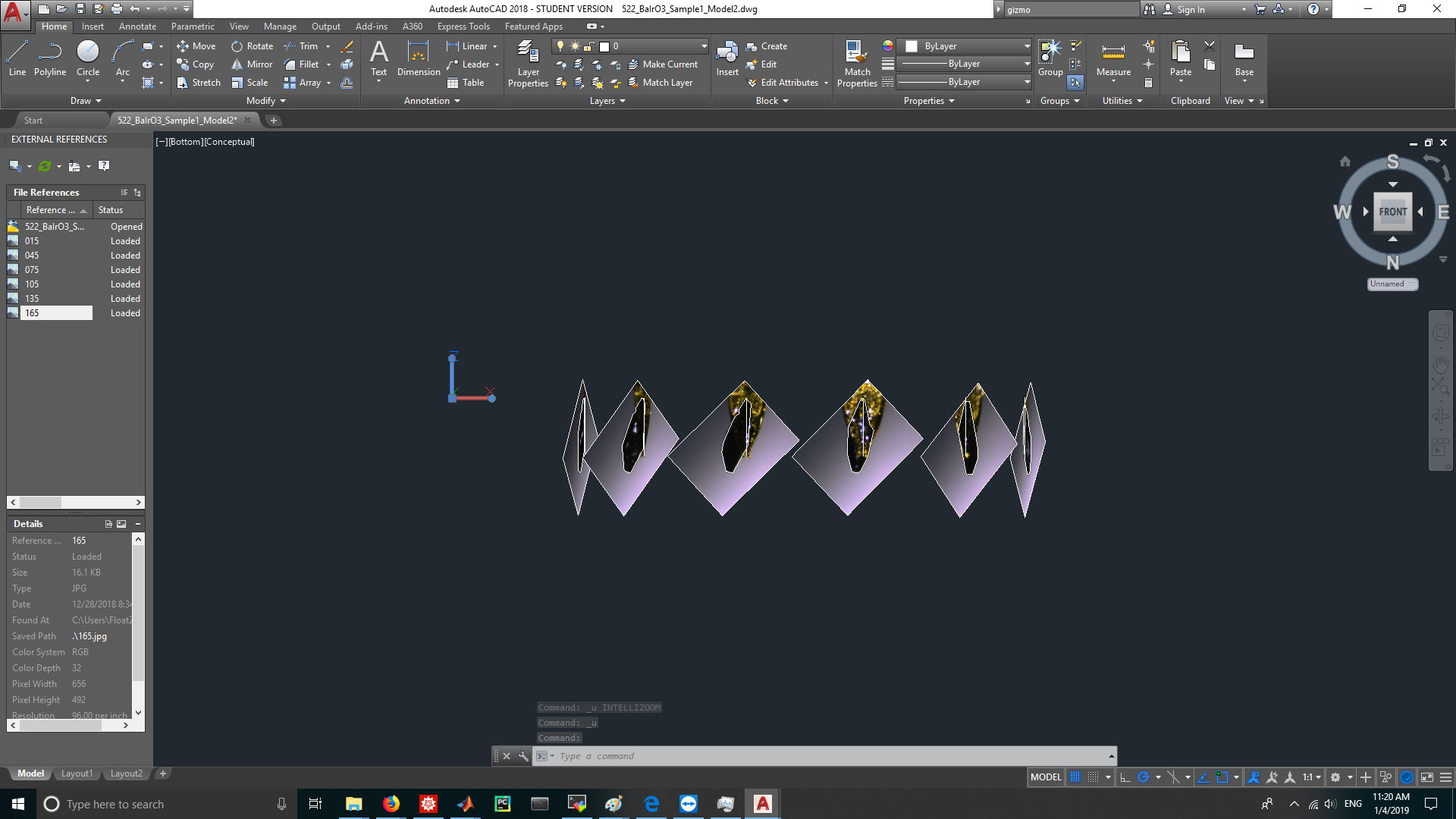Toggle polar tracking in status bar

tap(1144, 777)
